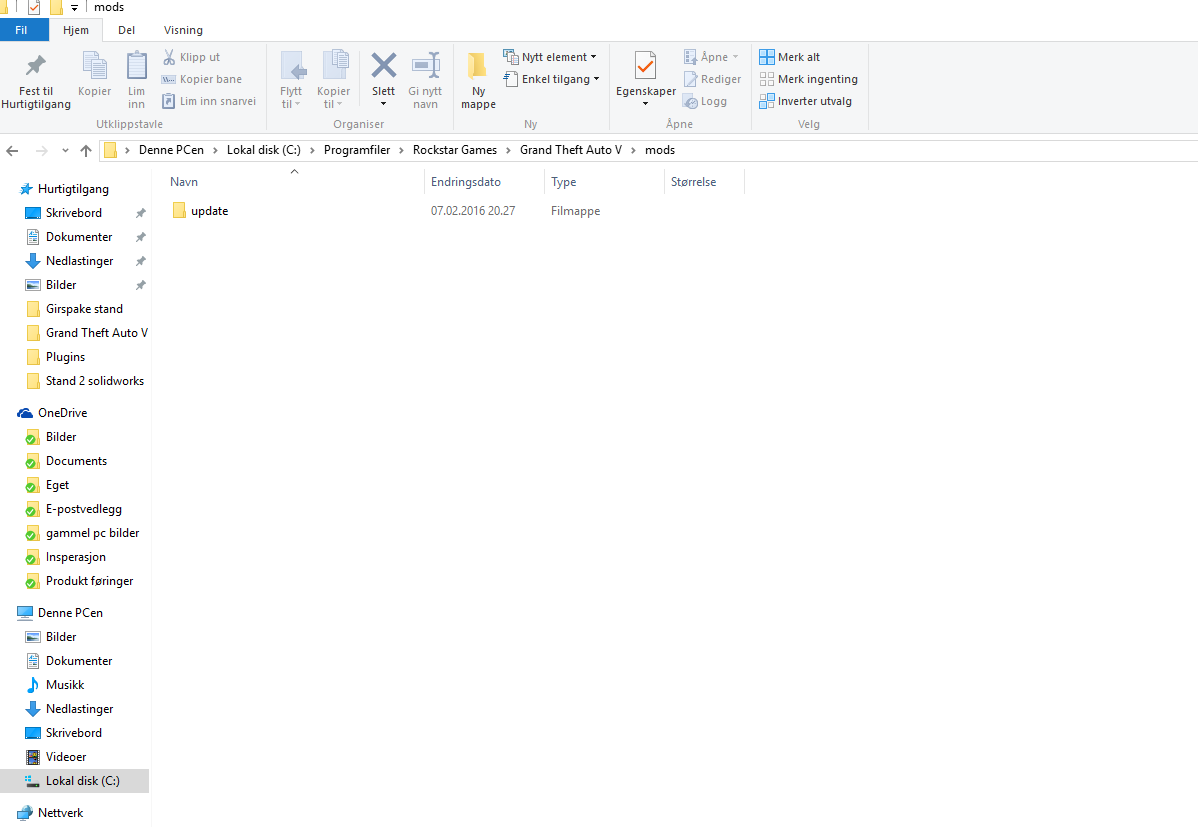Click the Slett delete icon

pos(384,66)
